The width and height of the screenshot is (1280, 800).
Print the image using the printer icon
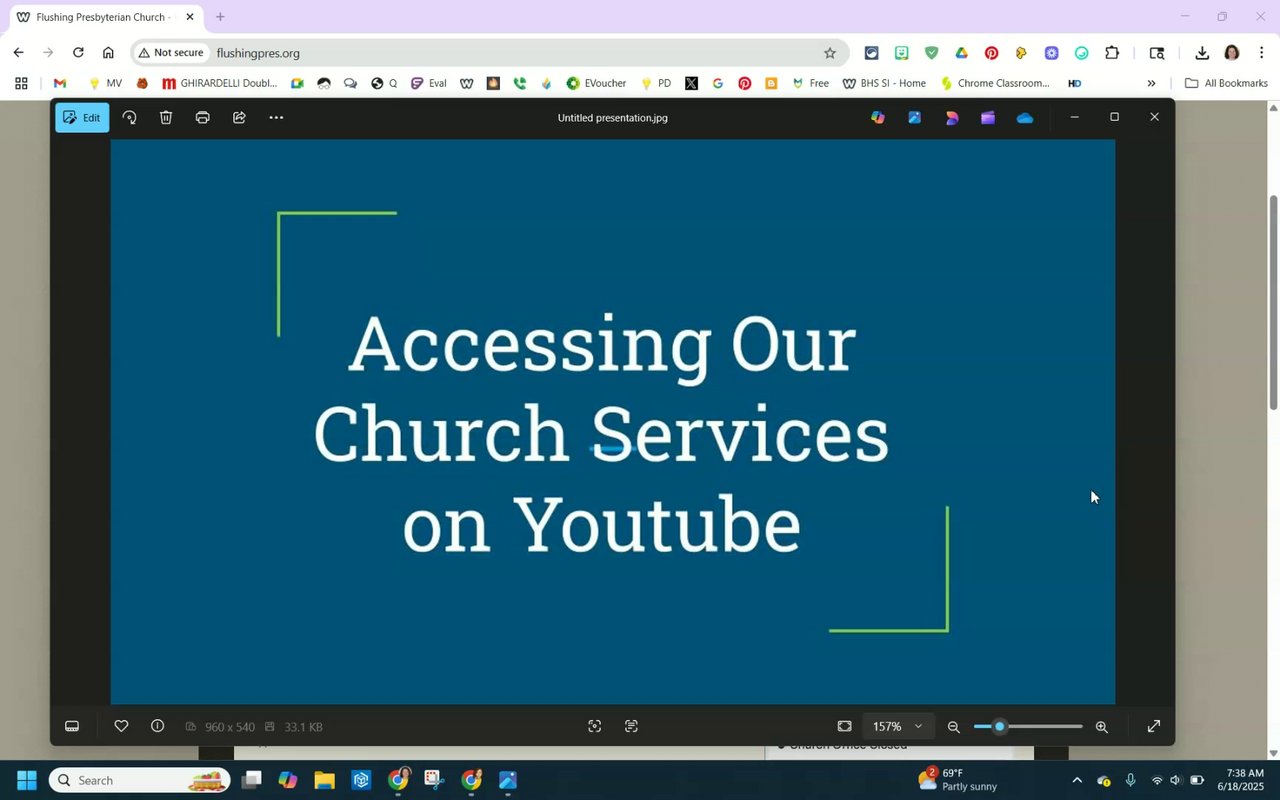coord(202,118)
